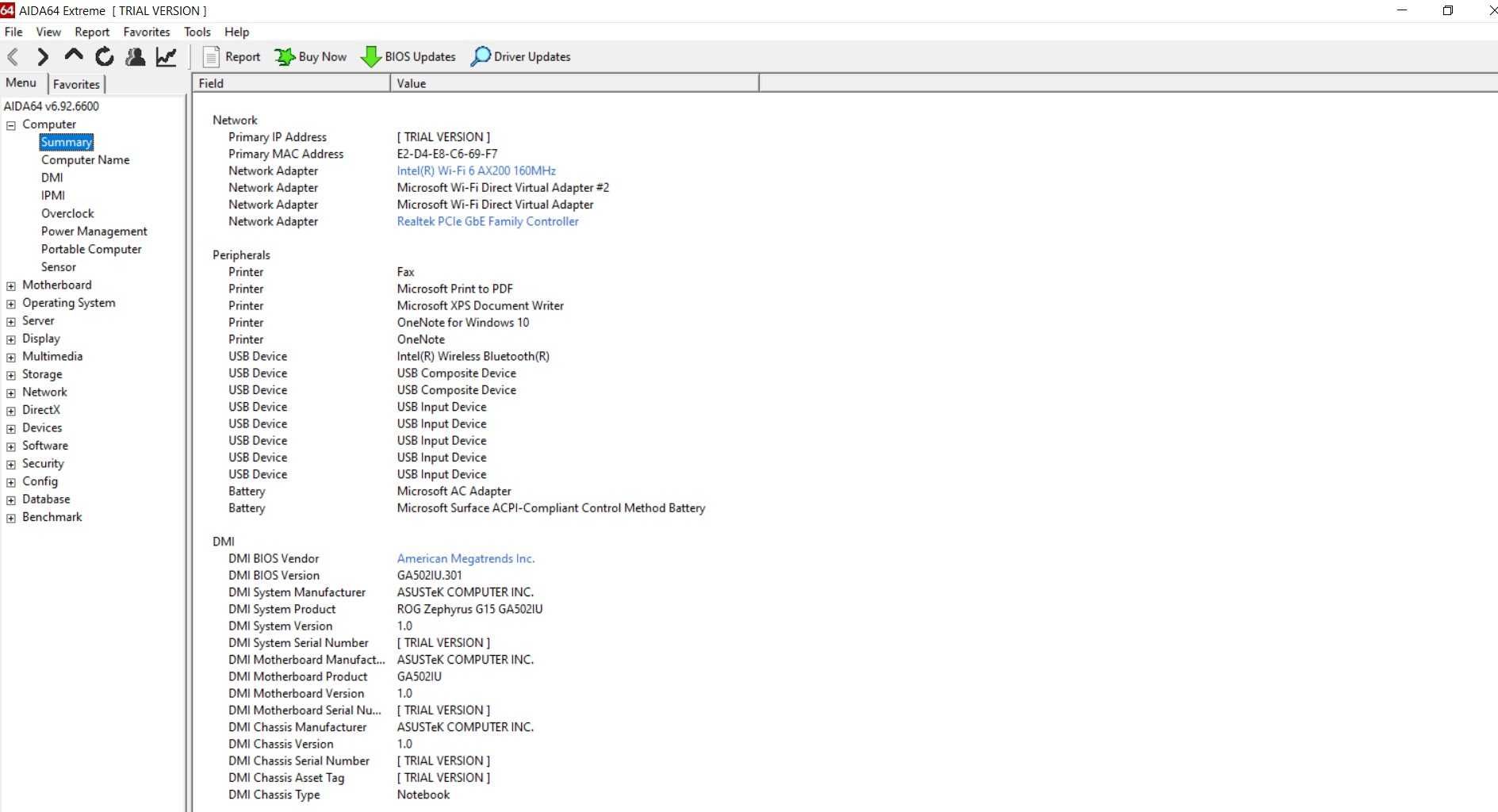
Task: Expand the Motherboard tree node
Action: point(11,286)
